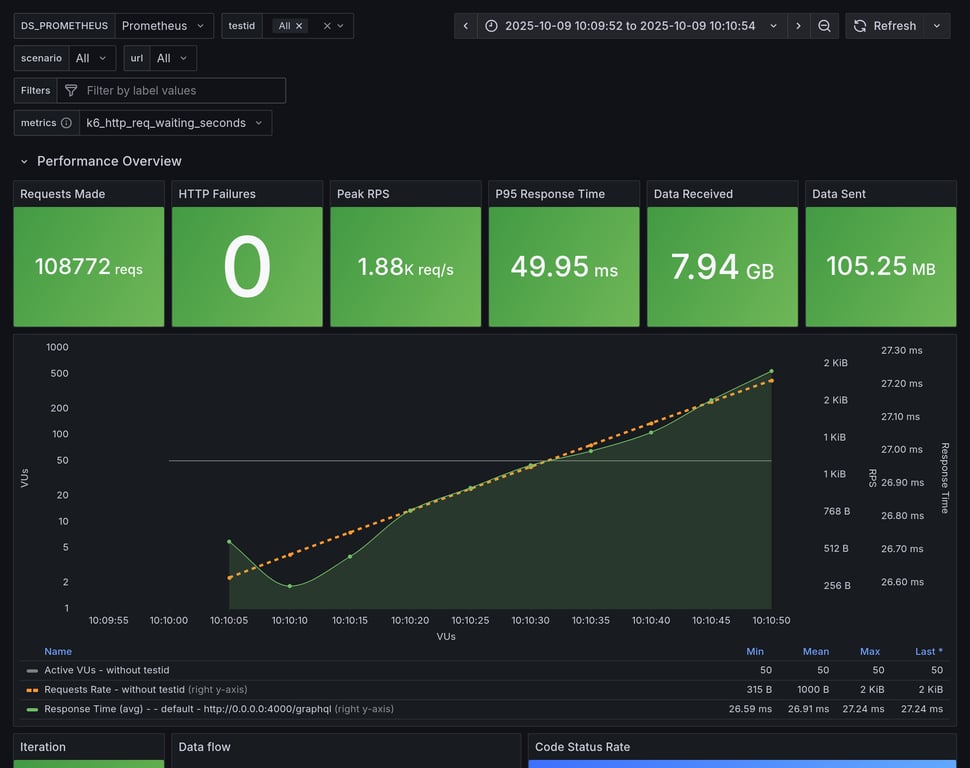Shift time range forward with right arrow

tap(798, 26)
